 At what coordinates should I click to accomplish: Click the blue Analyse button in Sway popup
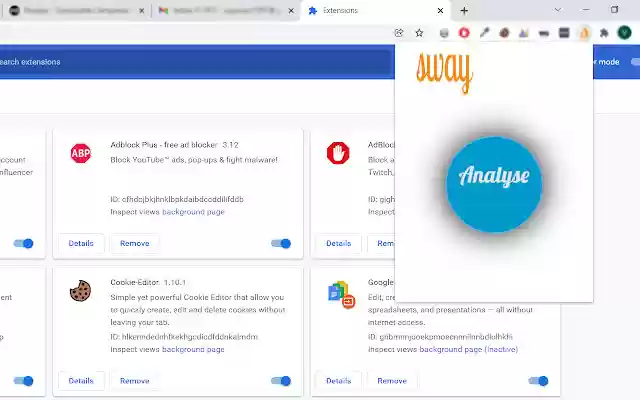(x=494, y=184)
